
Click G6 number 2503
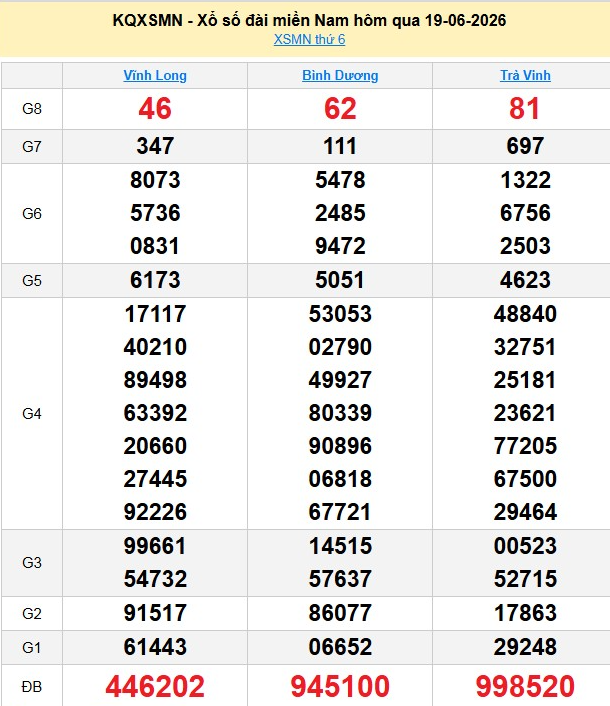click(525, 246)
